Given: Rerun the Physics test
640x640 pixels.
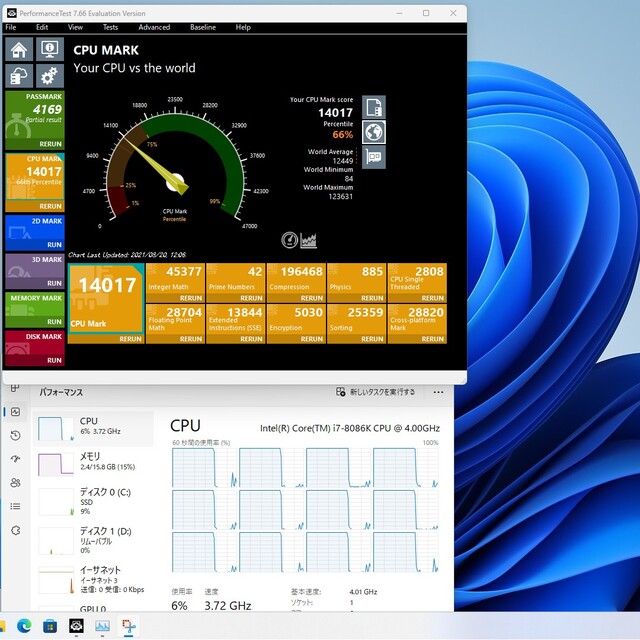Looking at the screenshot, I should (x=372, y=298).
